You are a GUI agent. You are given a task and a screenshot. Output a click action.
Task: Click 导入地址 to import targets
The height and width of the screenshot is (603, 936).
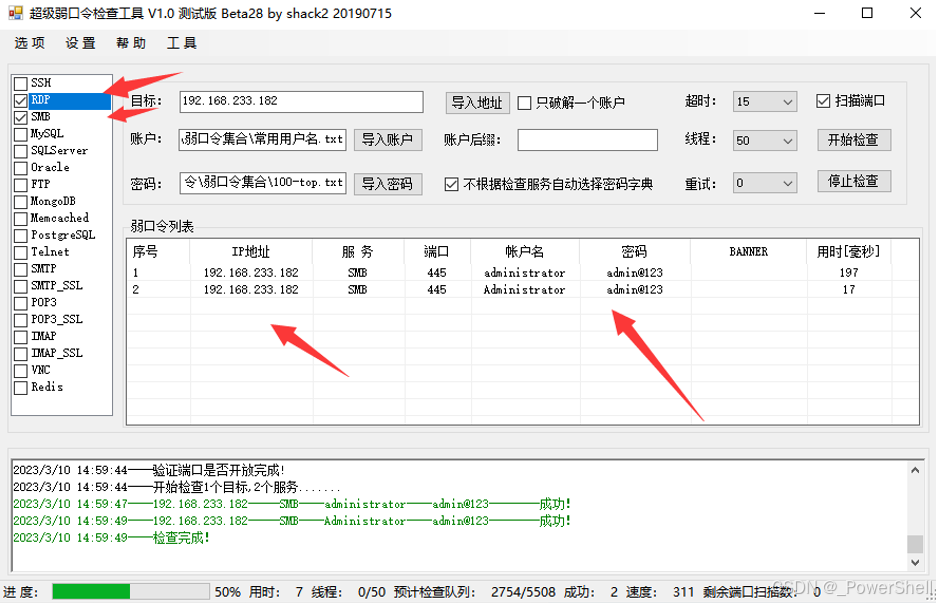[477, 102]
